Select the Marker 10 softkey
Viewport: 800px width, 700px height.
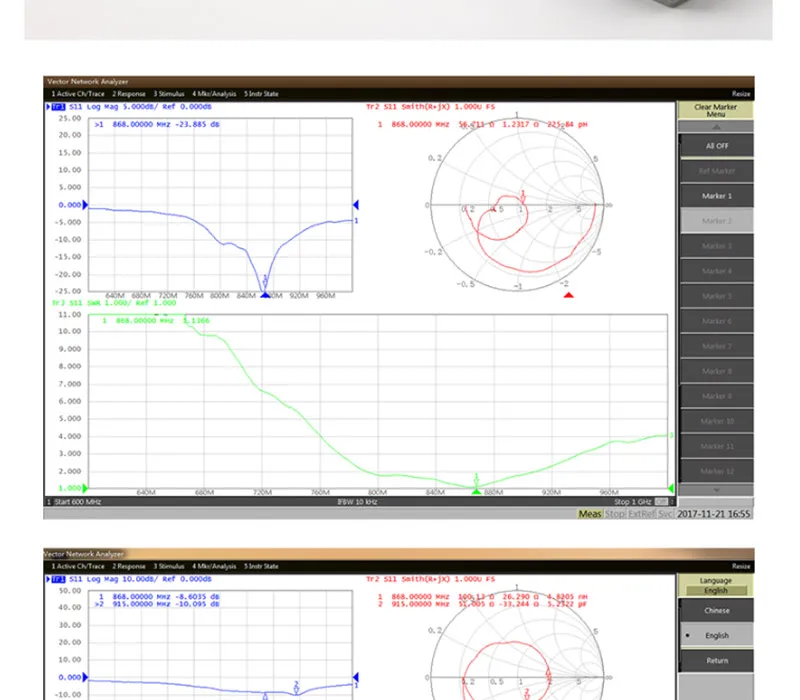[716, 421]
